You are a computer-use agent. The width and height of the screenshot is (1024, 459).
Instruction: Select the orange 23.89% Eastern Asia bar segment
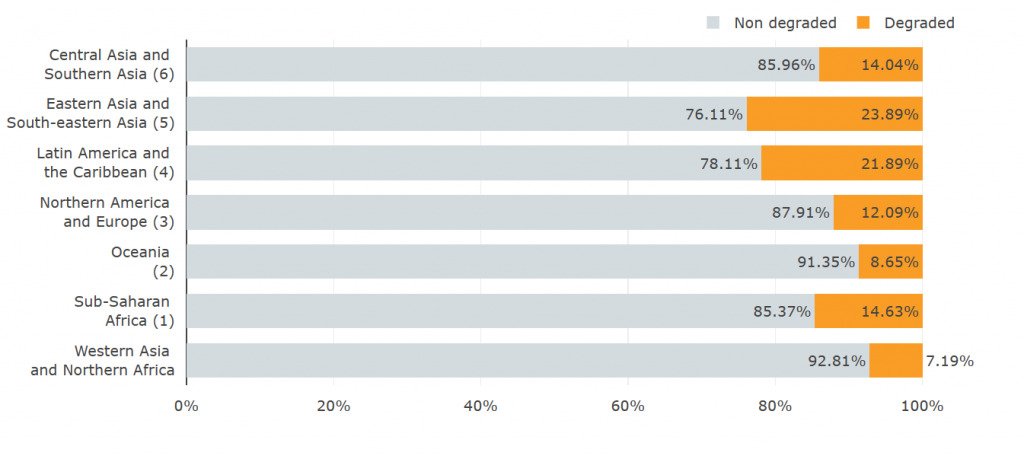(x=834, y=114)
